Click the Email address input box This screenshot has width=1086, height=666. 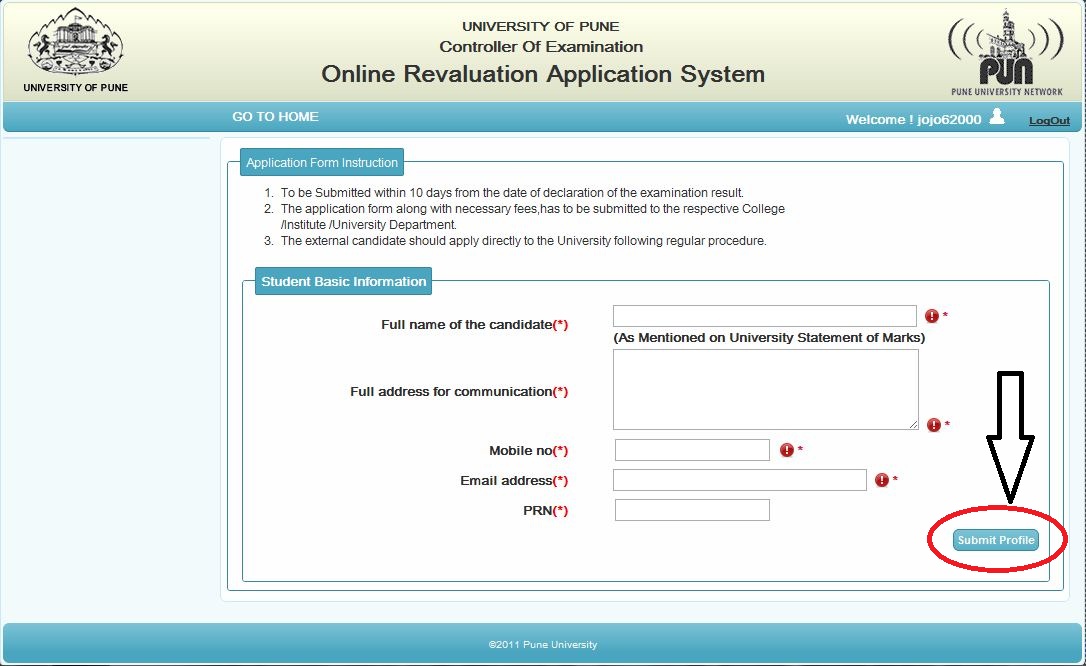(740, 479)
